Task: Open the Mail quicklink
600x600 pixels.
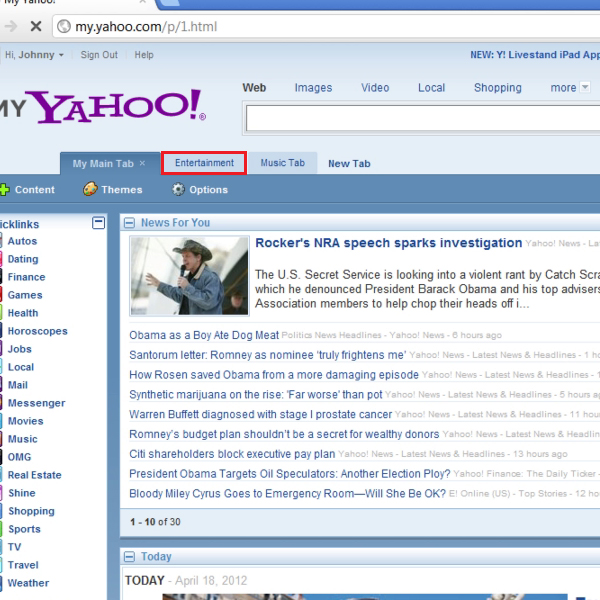Action: 18,385
